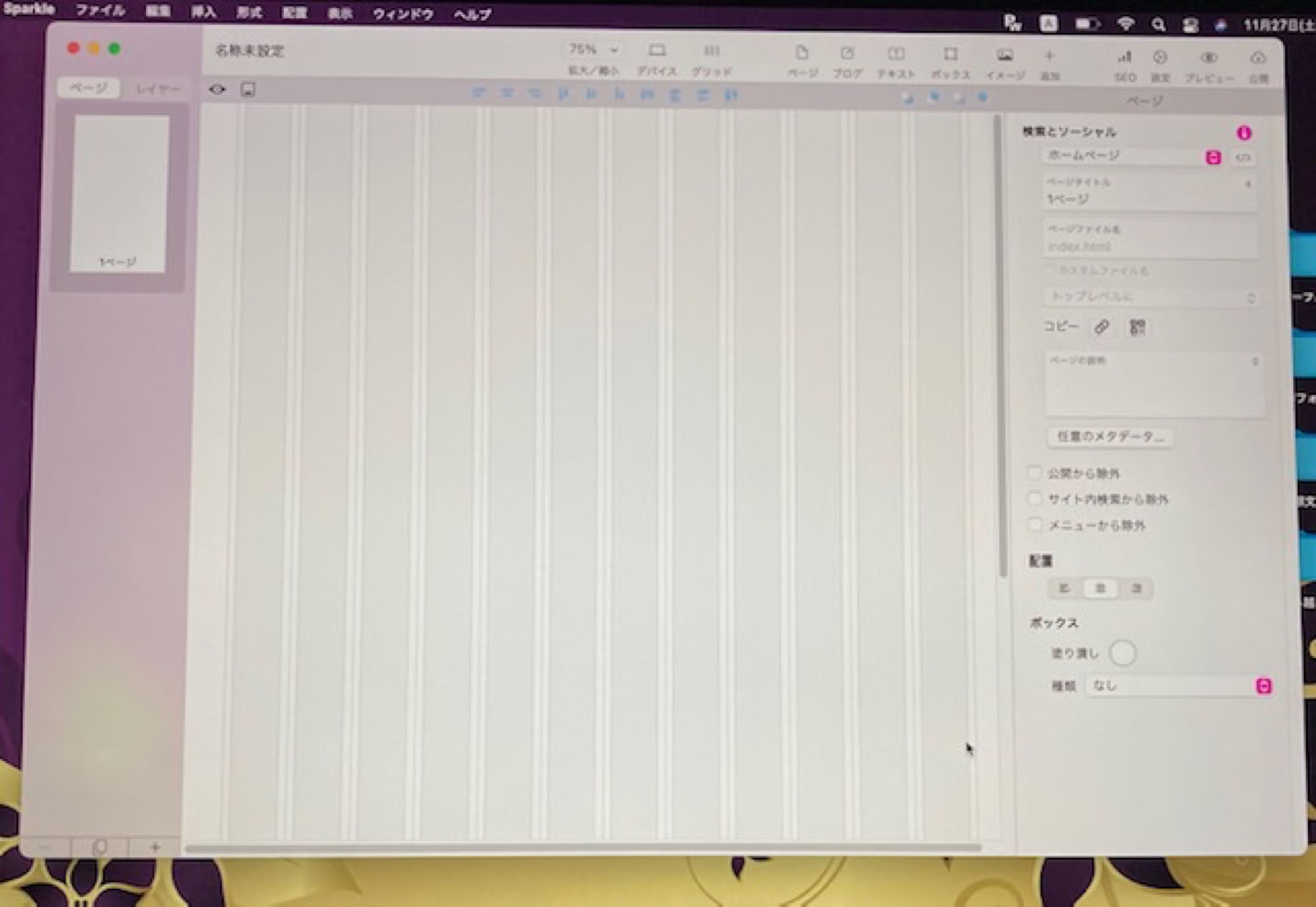Open the 75% zoom dropdown
The width and height of the screenshot is (1316, 907).
(594, 49)
